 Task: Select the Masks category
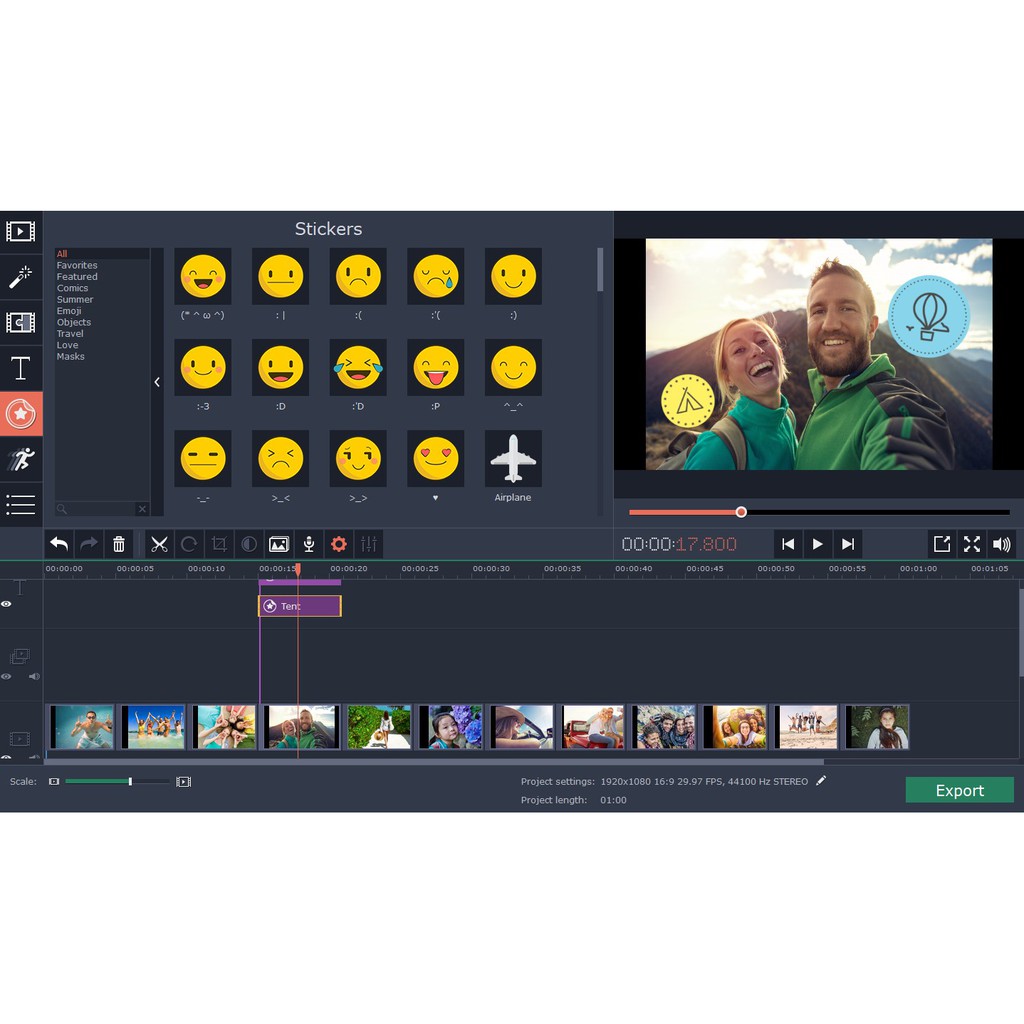(71, 357)
